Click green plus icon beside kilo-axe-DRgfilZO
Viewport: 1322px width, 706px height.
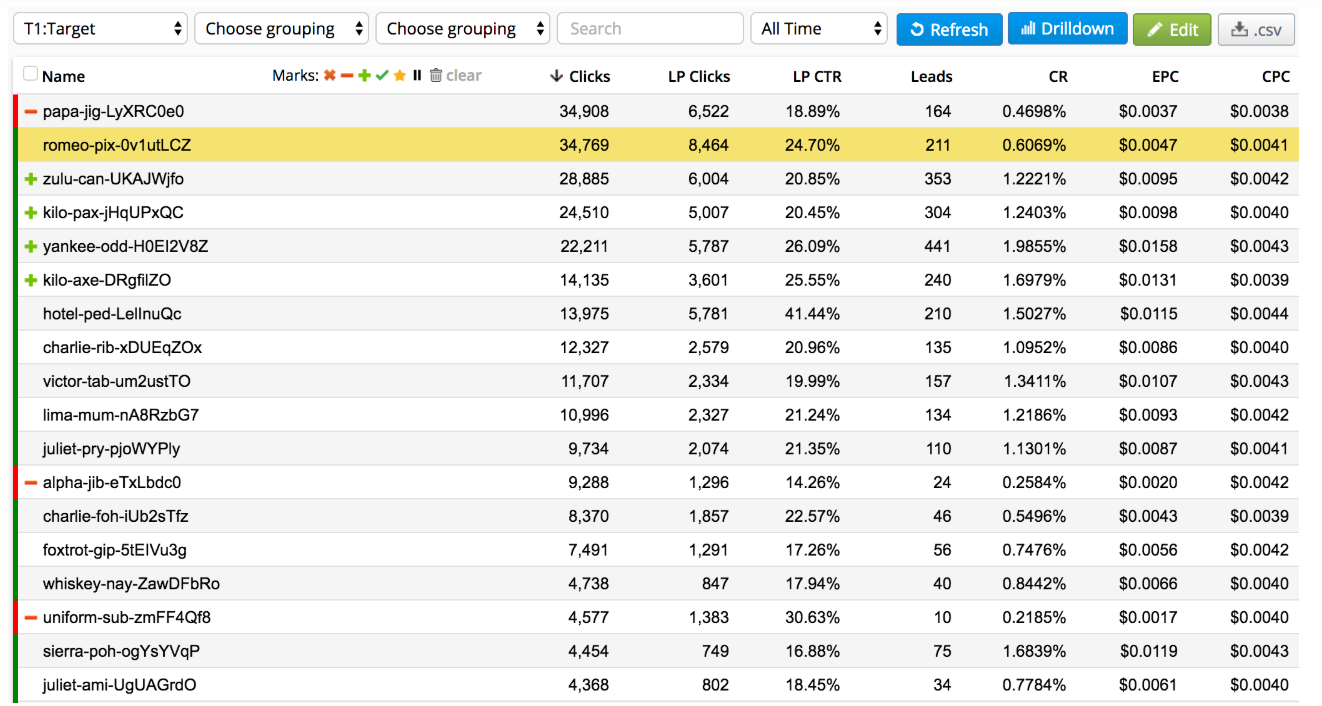(30, 279)
